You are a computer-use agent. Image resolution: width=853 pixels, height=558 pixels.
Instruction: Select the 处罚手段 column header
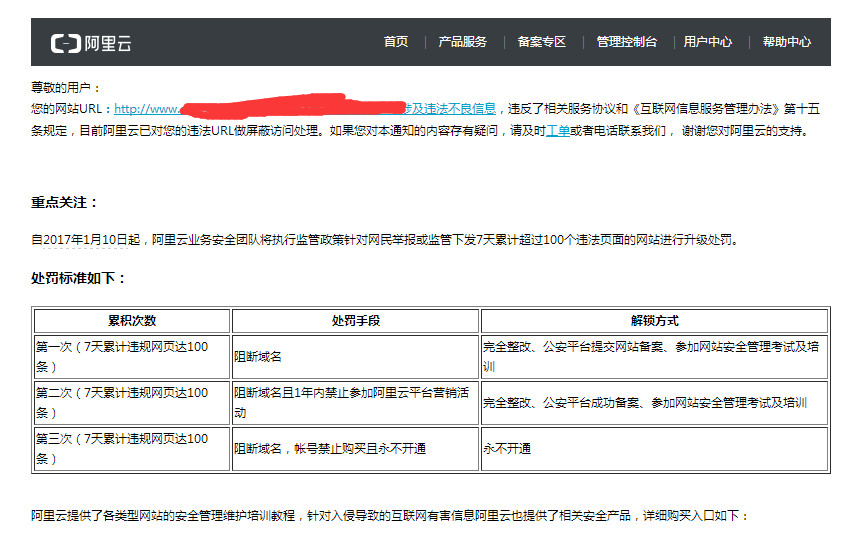[x=355, y=321]
